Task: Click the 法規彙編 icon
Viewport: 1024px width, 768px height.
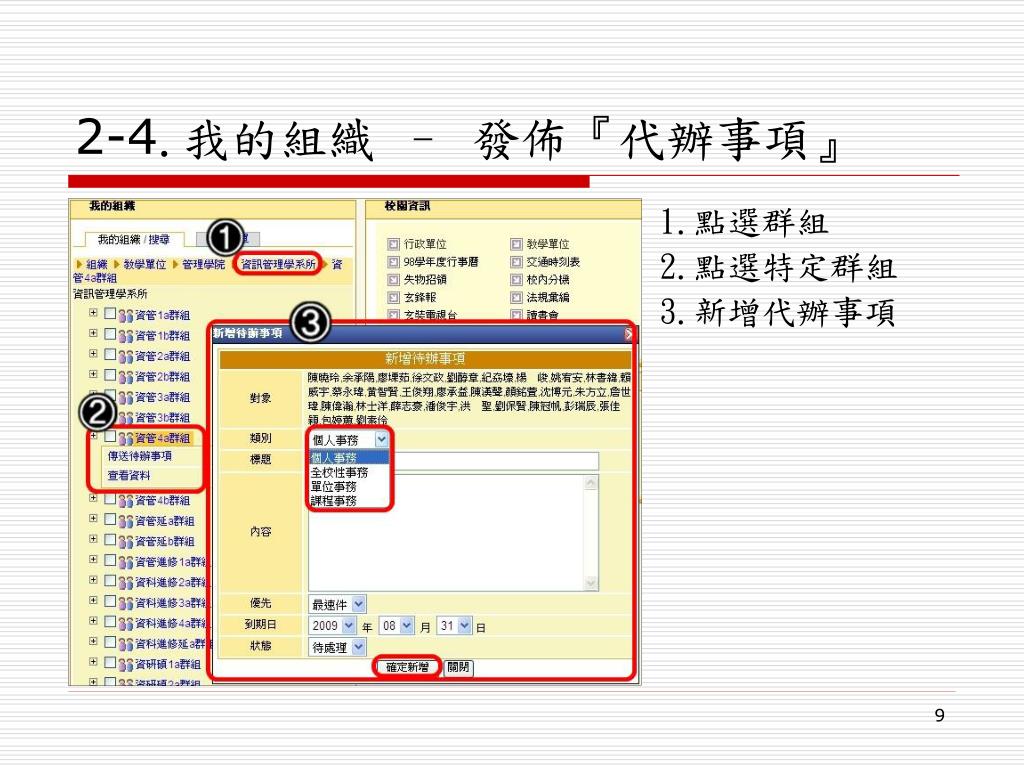Action: (517, 298)
